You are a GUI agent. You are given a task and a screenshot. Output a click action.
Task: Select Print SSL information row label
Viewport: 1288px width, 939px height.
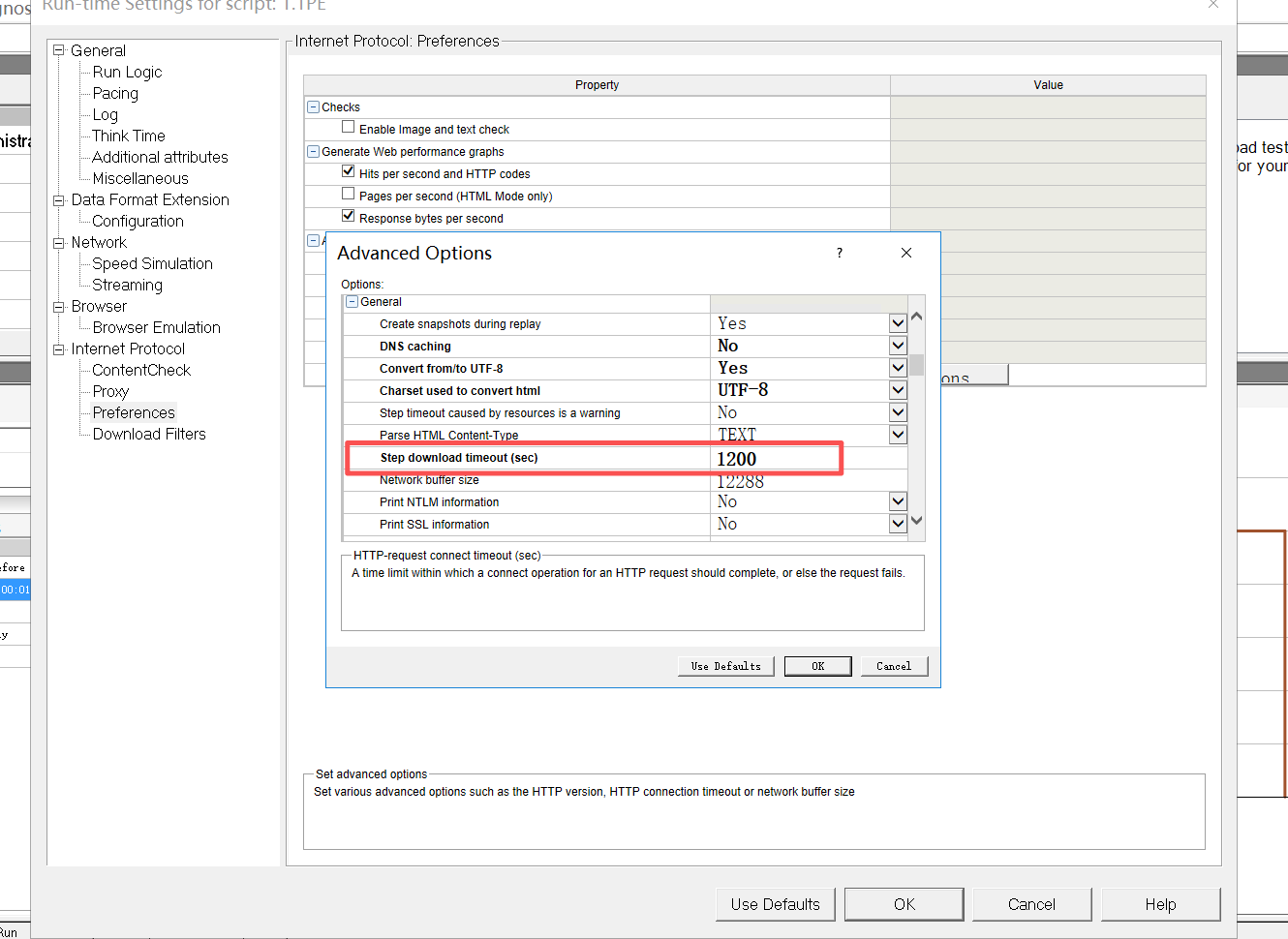click(434, 525)
